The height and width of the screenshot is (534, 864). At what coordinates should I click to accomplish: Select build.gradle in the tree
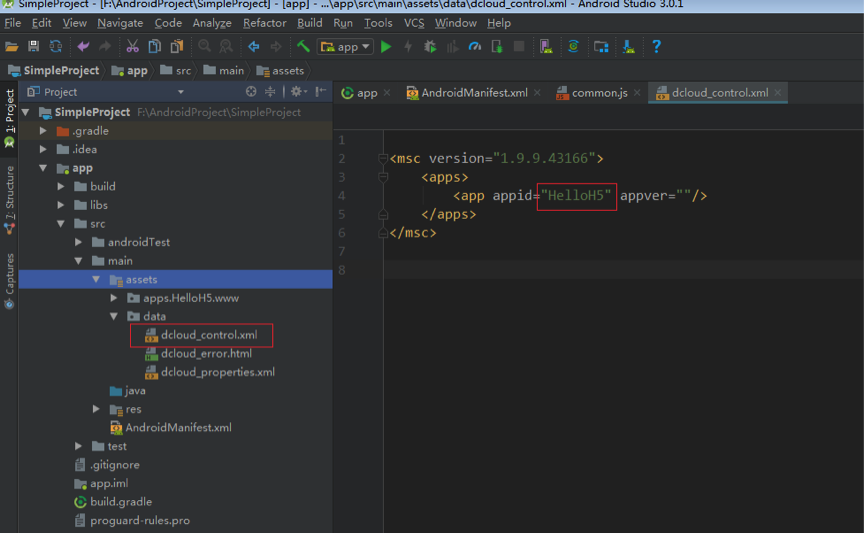tap(121, 502)
